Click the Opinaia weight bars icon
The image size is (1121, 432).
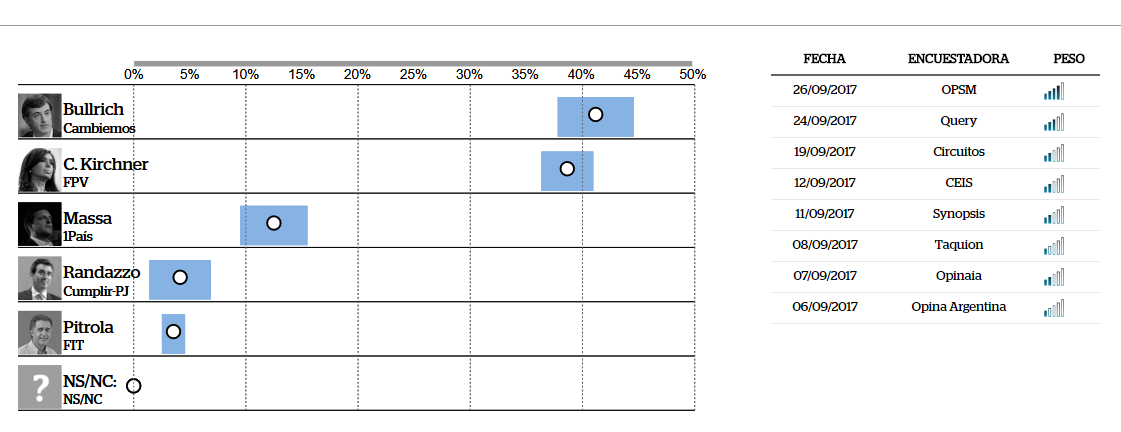coord(1053,277)
